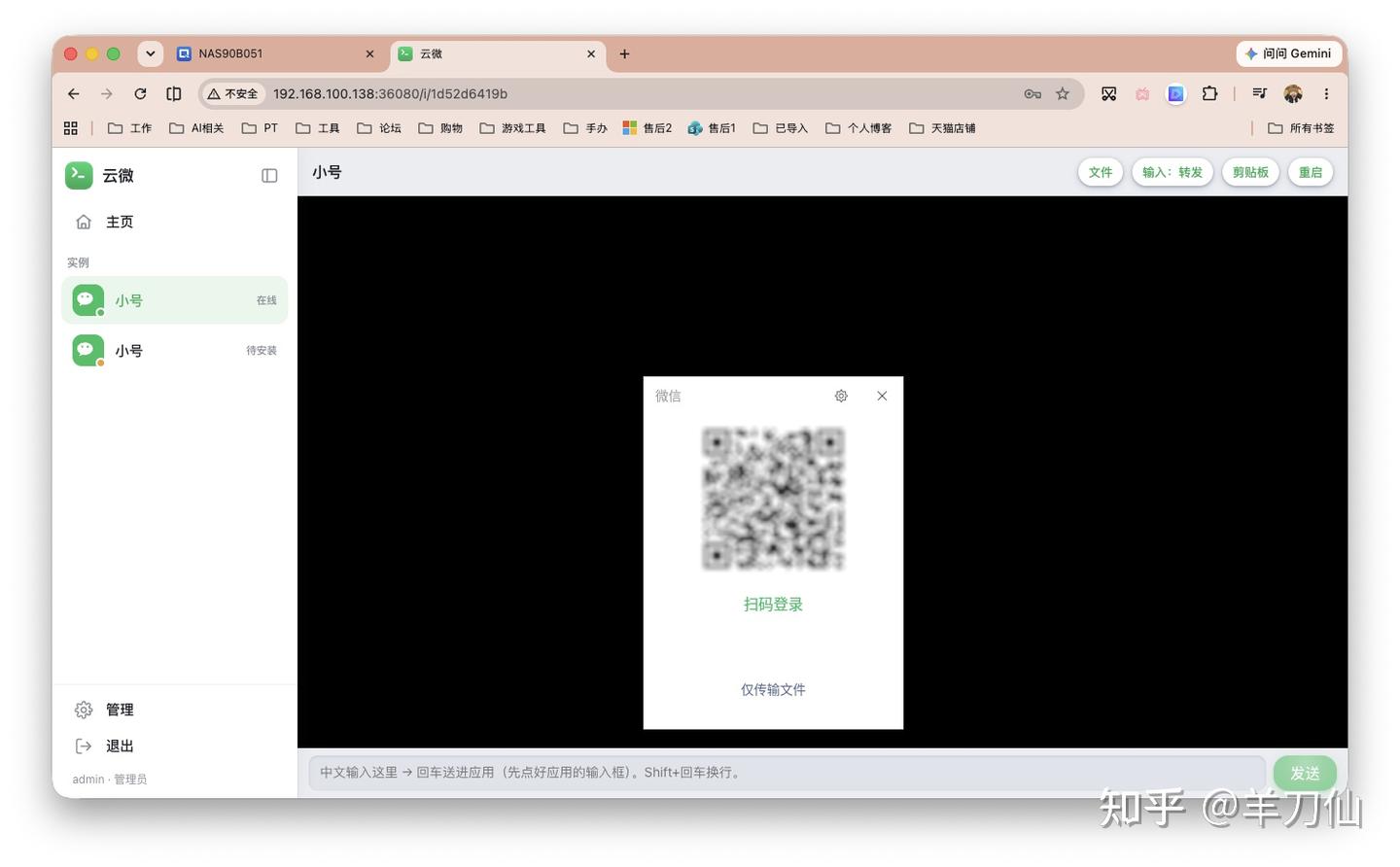Image resolution: width=1400 pixels, height=867 pixels.
Task: Open the media control playlist icon
Action: pos(1259,94)
